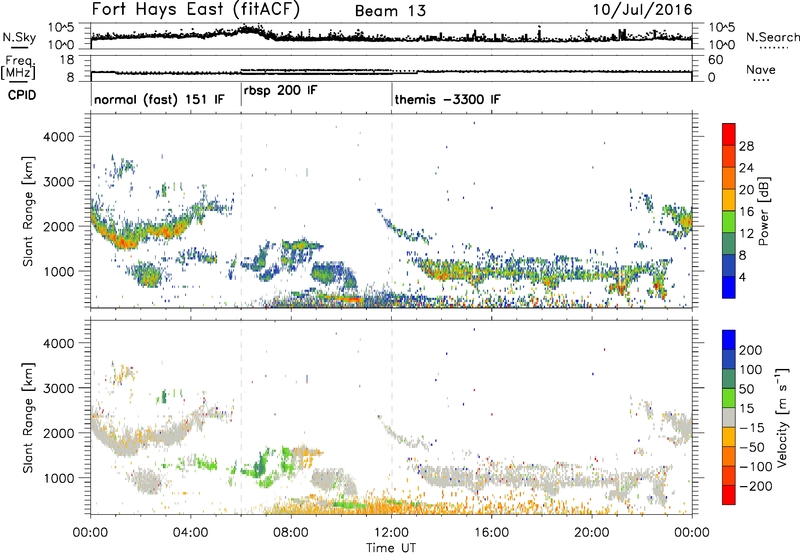Select the 'CPID' row label
This screenshot has height=554, width=800.
pyautogui.click(x=22, y=95)
